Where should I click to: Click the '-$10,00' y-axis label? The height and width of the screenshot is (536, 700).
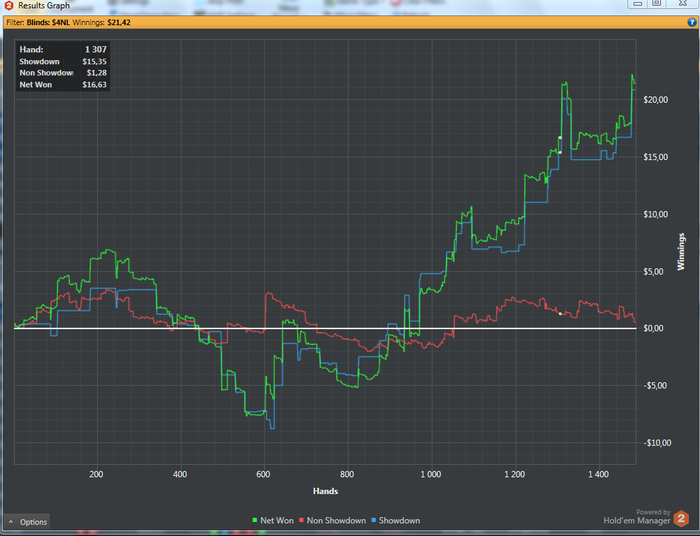657,443
